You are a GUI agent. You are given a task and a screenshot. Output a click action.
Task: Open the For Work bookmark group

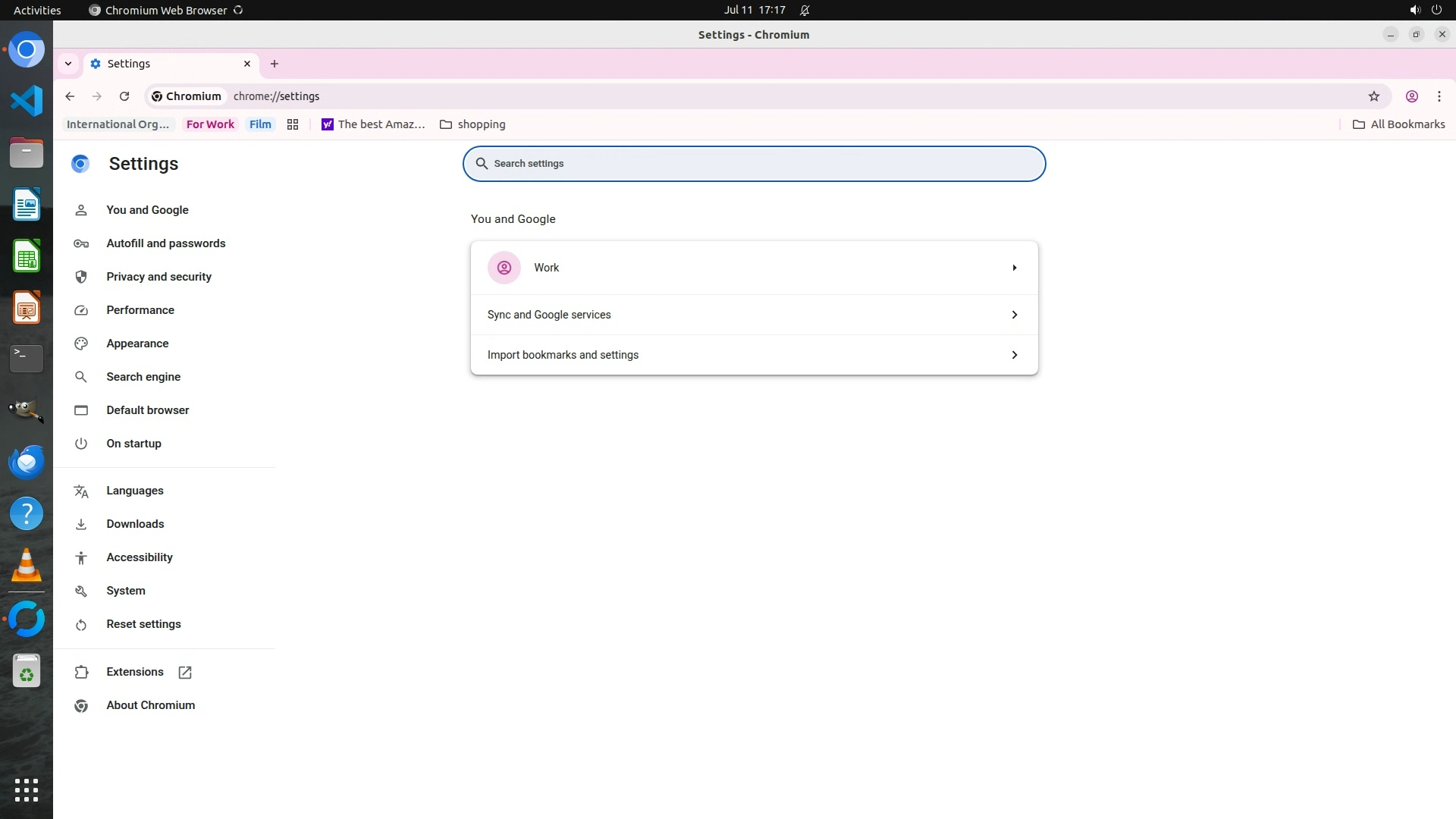point(210,124)
